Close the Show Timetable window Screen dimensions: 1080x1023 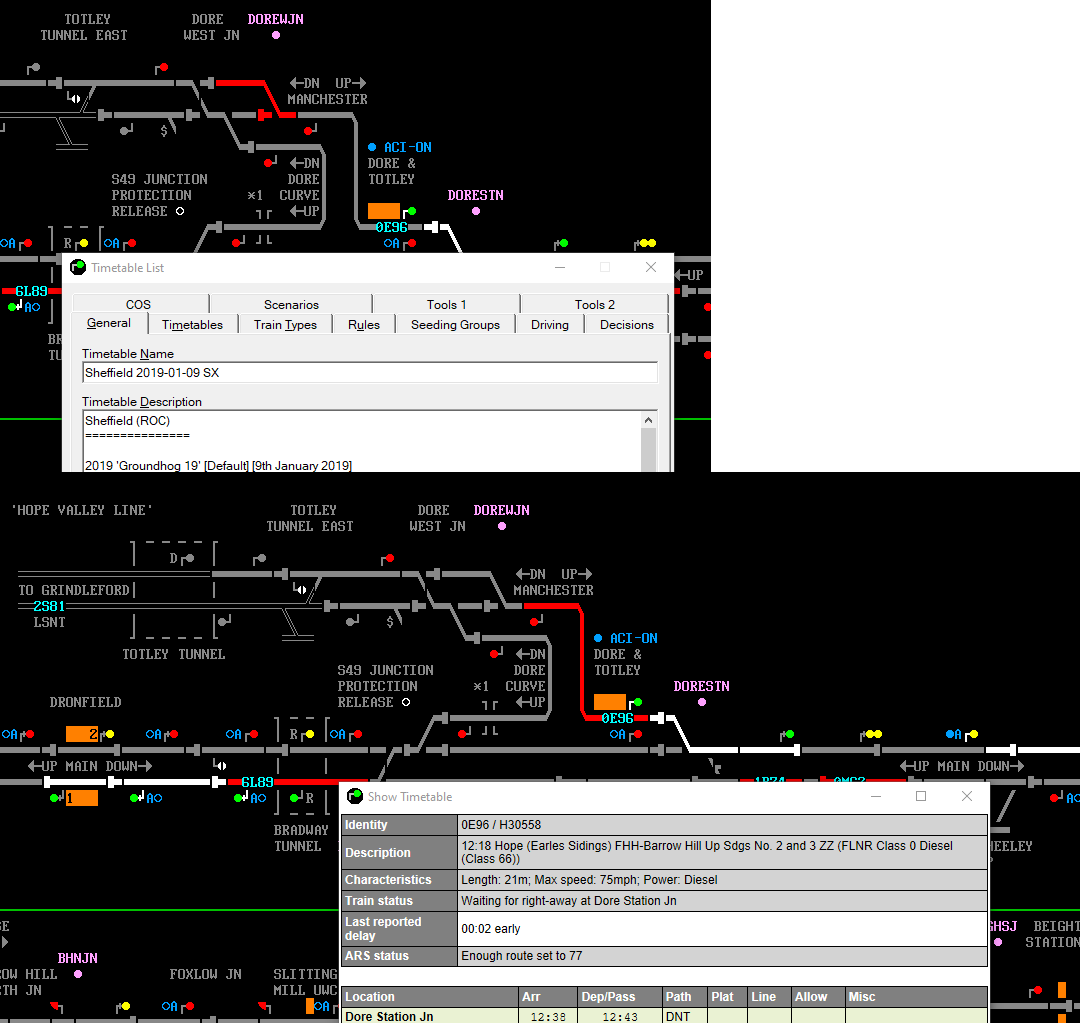click(967, 796)
